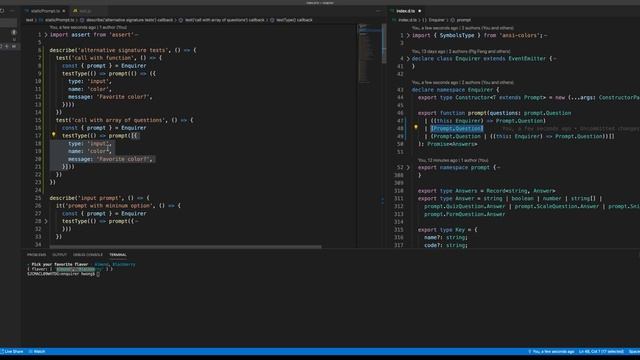This screenshot has height=360, width=640.
Task: Click line 'describe('alternative signature tests'' in editor
Action: 123,50
